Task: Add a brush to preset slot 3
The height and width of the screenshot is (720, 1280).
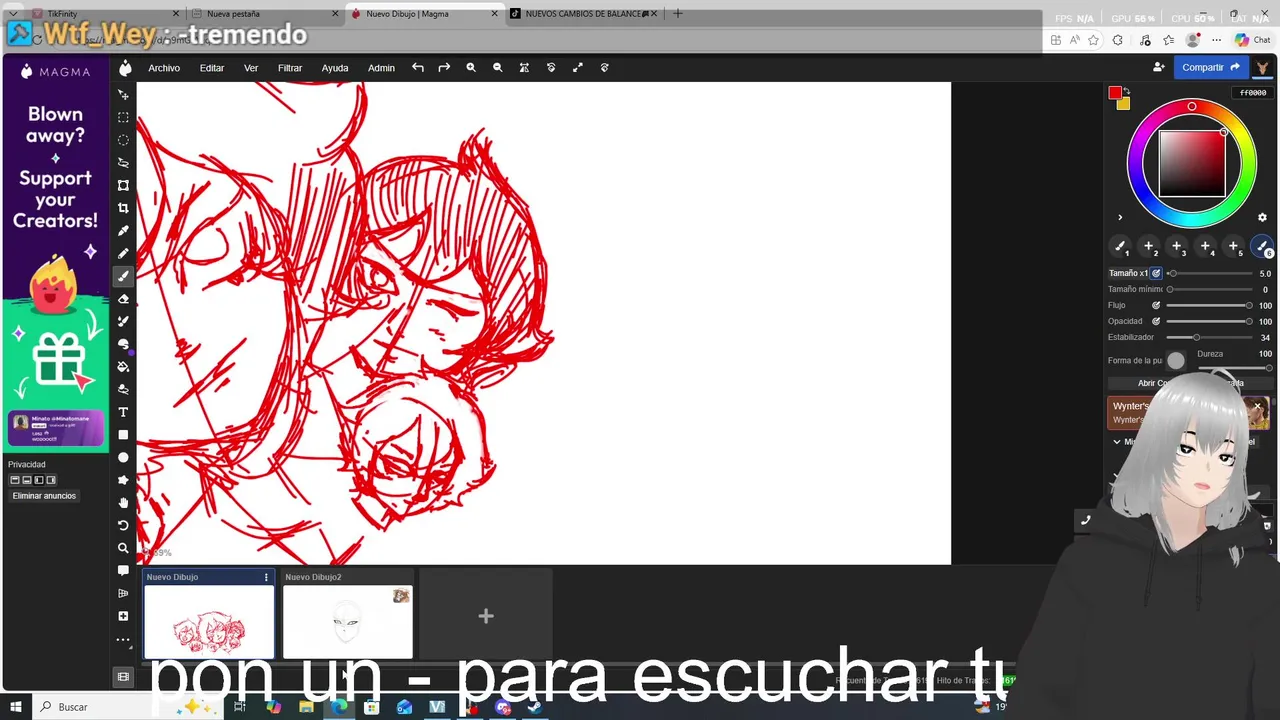Action: coord(1177,246)
